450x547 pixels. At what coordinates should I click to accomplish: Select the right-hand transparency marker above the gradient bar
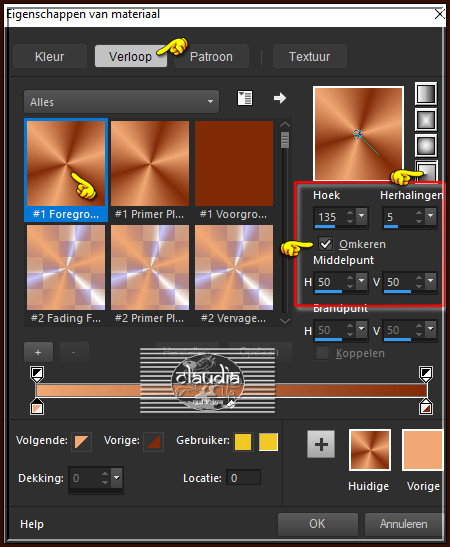(x=426, y=374)
